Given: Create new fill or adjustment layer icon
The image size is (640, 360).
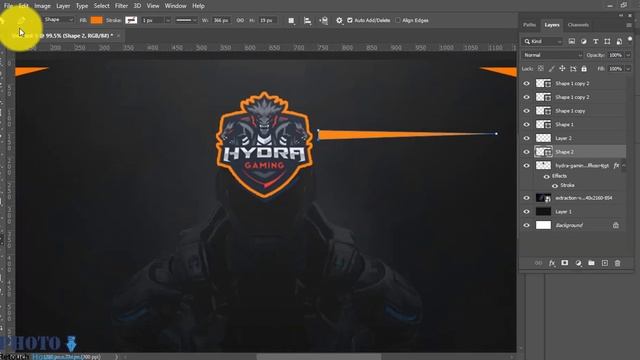Looking at the screenshot, I should 578,263.
